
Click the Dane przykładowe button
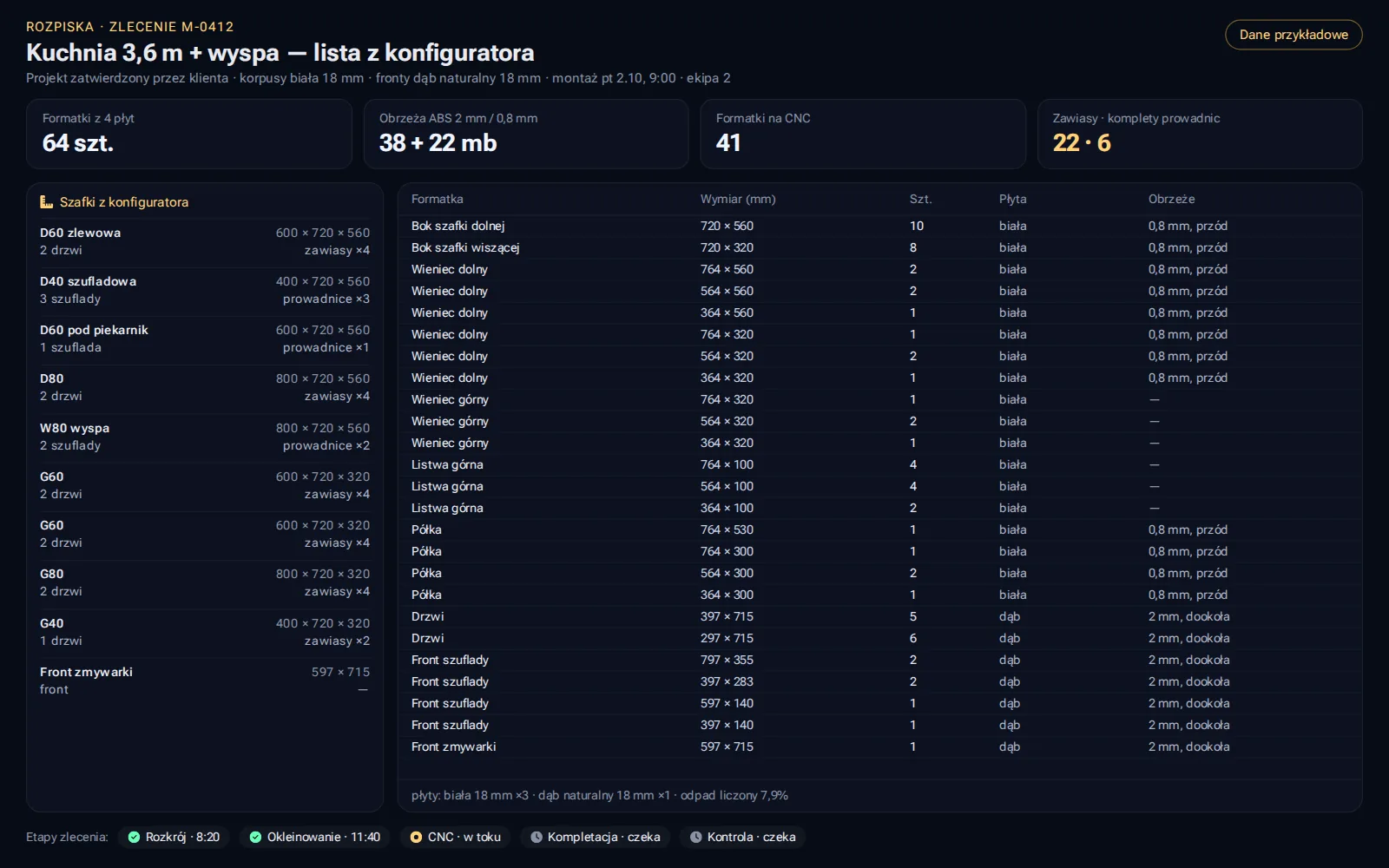pyautogui.click(x=1294, y=35)
